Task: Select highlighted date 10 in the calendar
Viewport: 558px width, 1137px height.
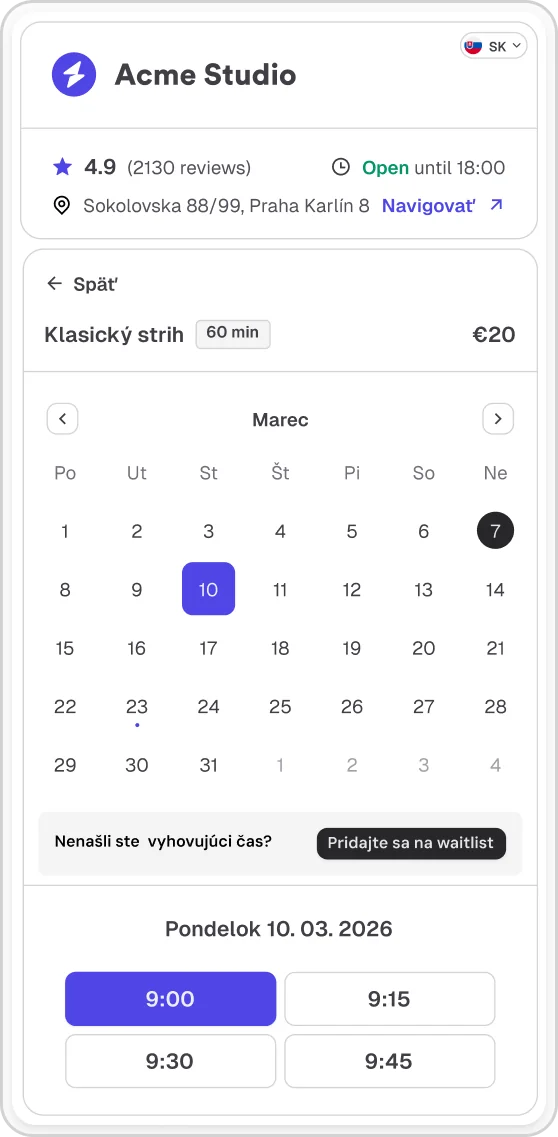Action: click(208, 589)
